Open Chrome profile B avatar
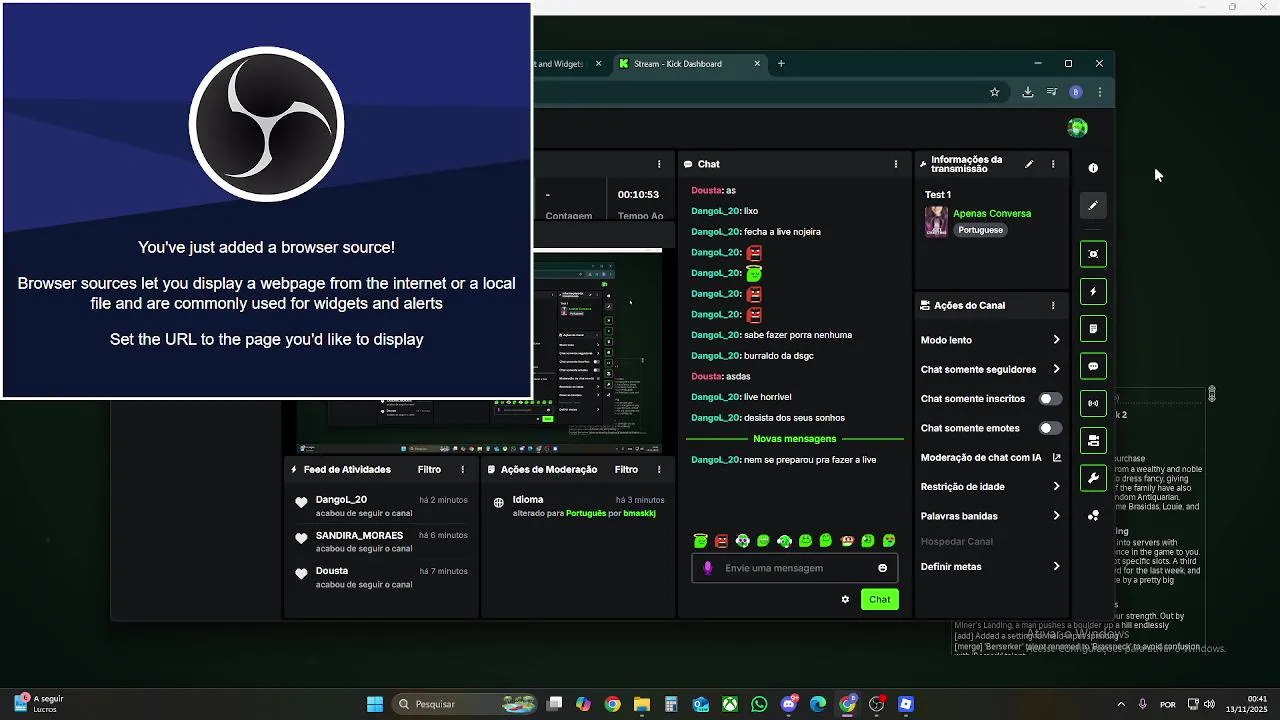This screenshot has height=720, width=1280. (x=1076, y=92)
